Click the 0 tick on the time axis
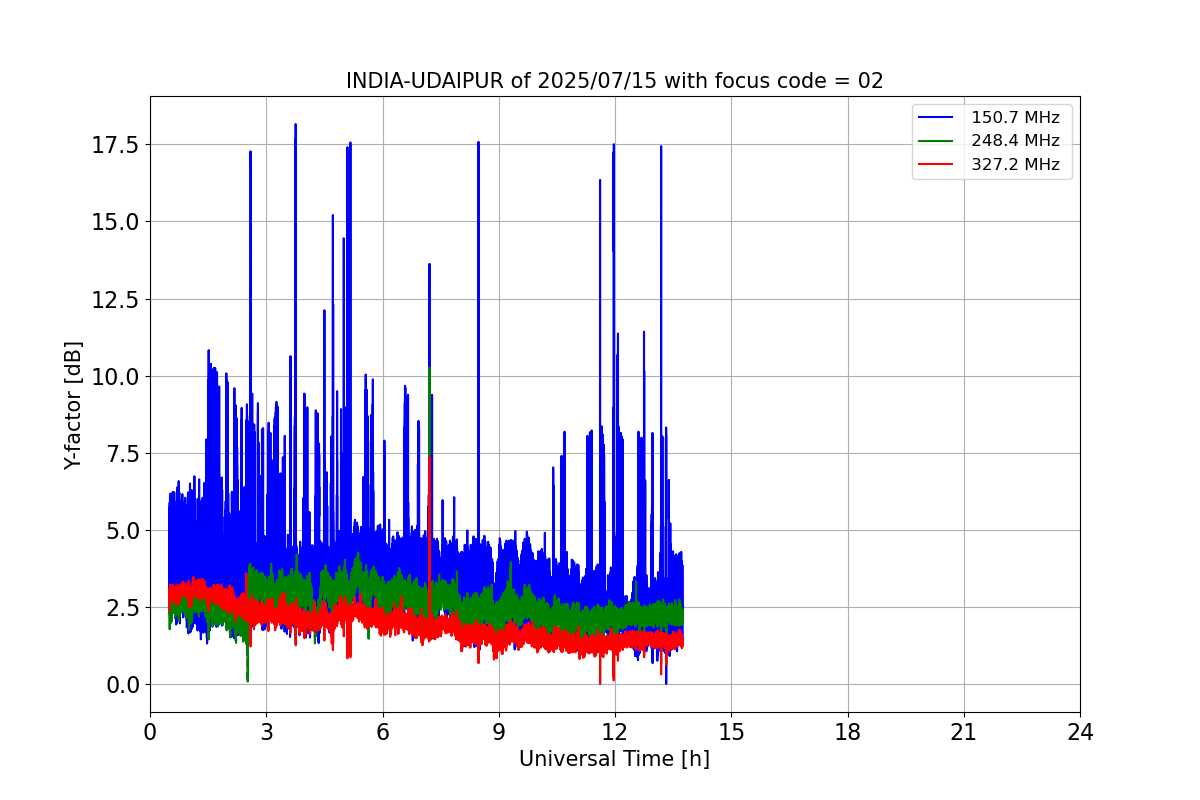 (x=150, y=732)
